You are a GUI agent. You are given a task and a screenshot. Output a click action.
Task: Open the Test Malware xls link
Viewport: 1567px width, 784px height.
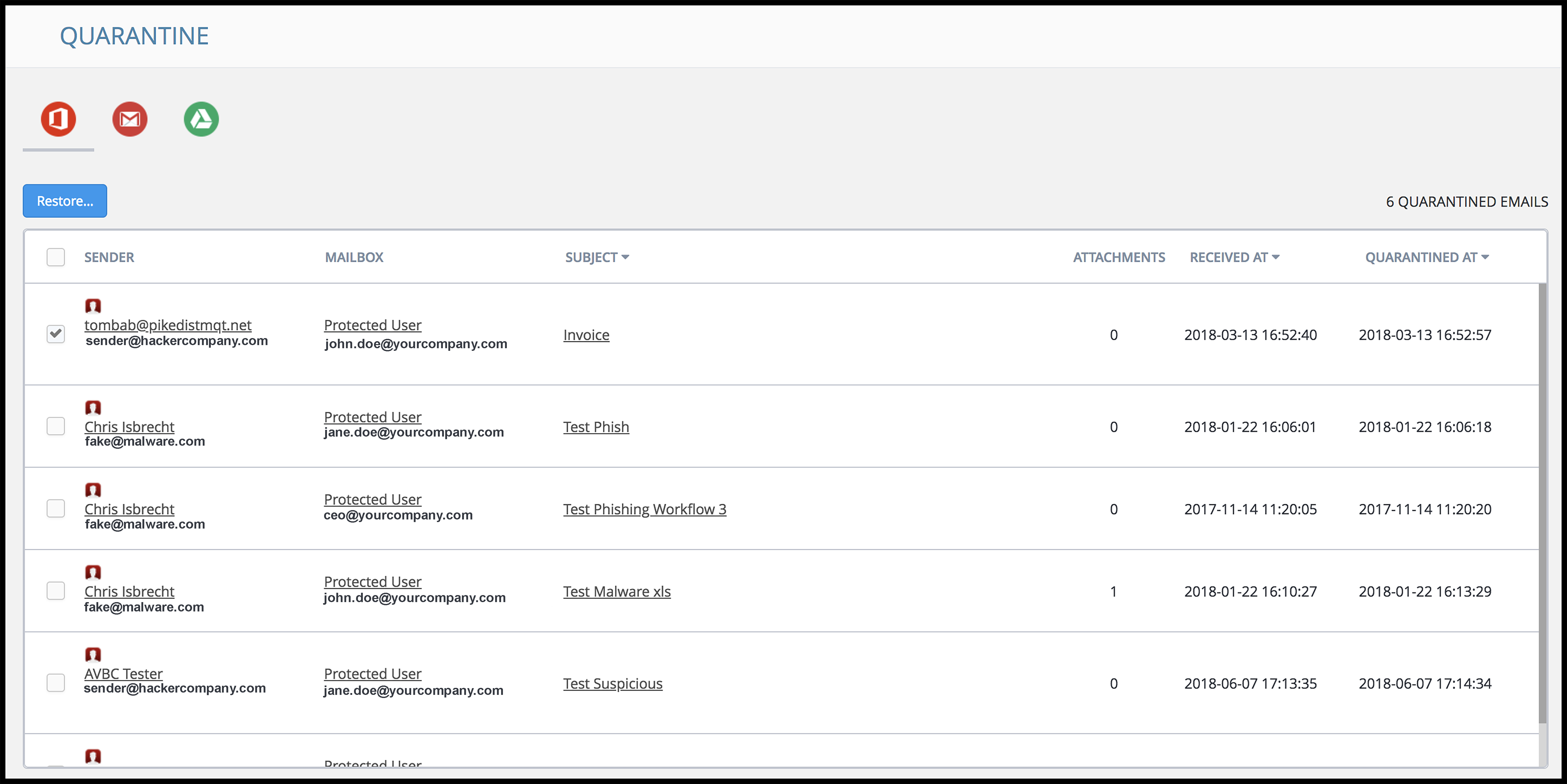[x=617, y=591]
